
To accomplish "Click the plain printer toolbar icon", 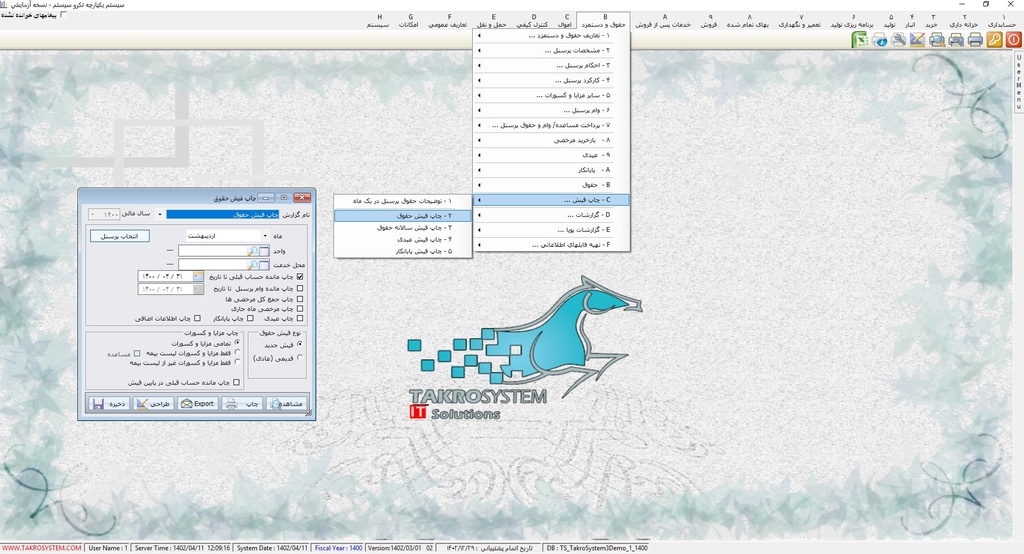I will click(x=975, y=40).
